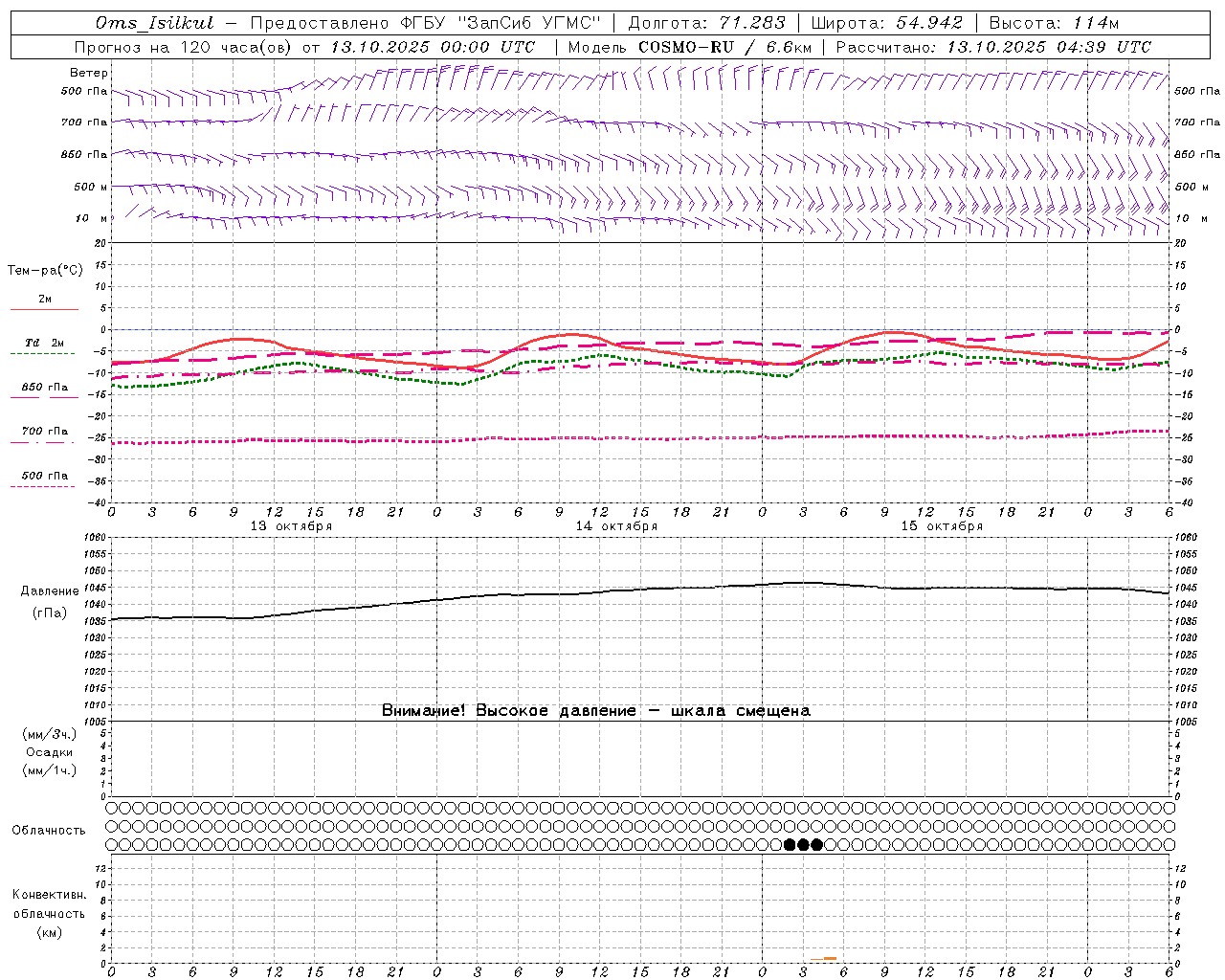This screenshot has width=1225, height=980.
Task: Click the Высота: 114м header value
Action: tap(1054, 23)
